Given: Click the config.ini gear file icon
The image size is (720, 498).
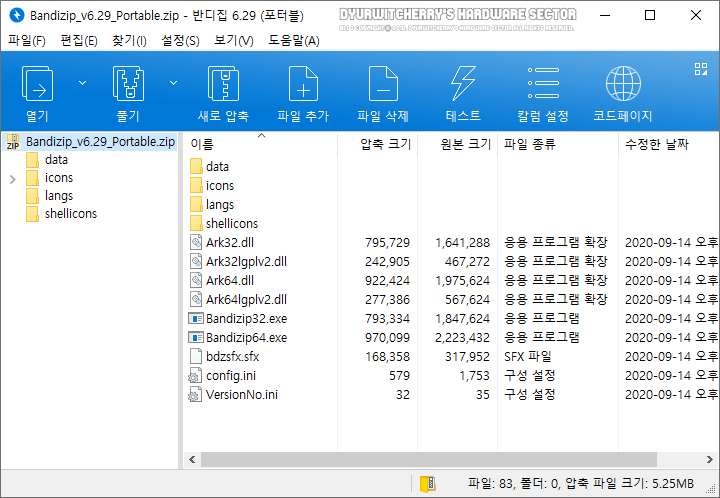Looking at the screenshot, I should click(195, 376).
